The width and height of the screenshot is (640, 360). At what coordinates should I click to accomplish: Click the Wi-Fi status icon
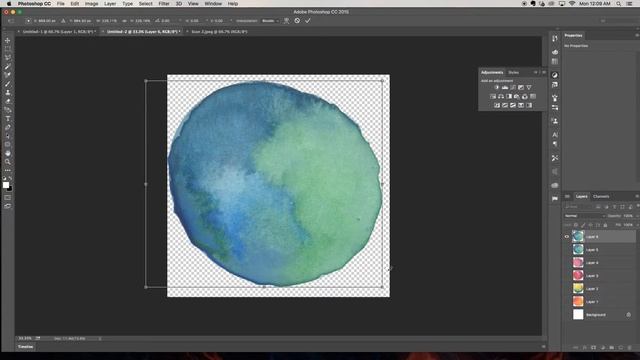572,4
